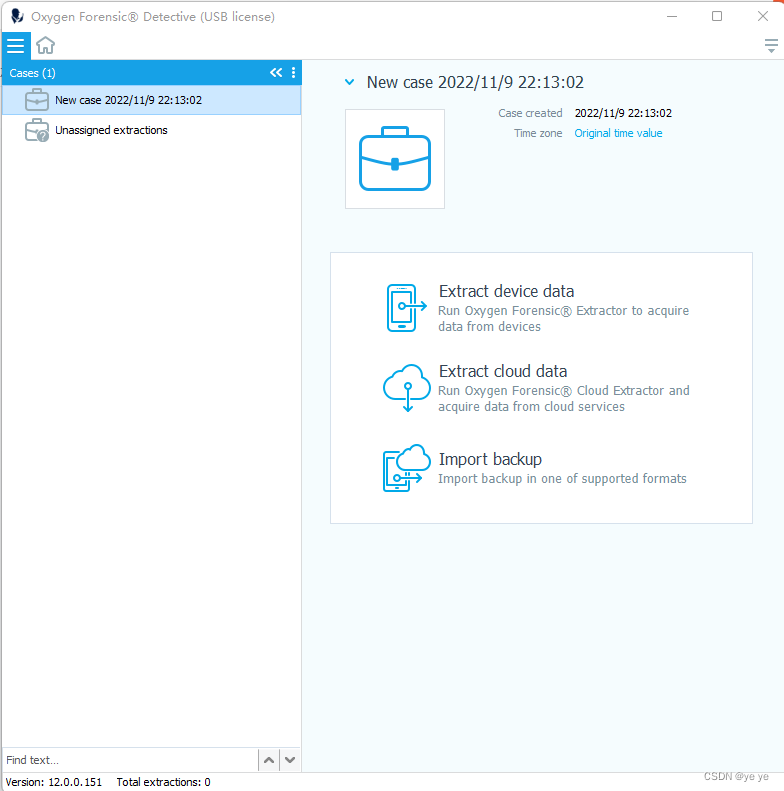Close the Oxygen Forensic Detective window
Image resolution: width=784 pixels, height=791 pixels.
click(763, 16)
